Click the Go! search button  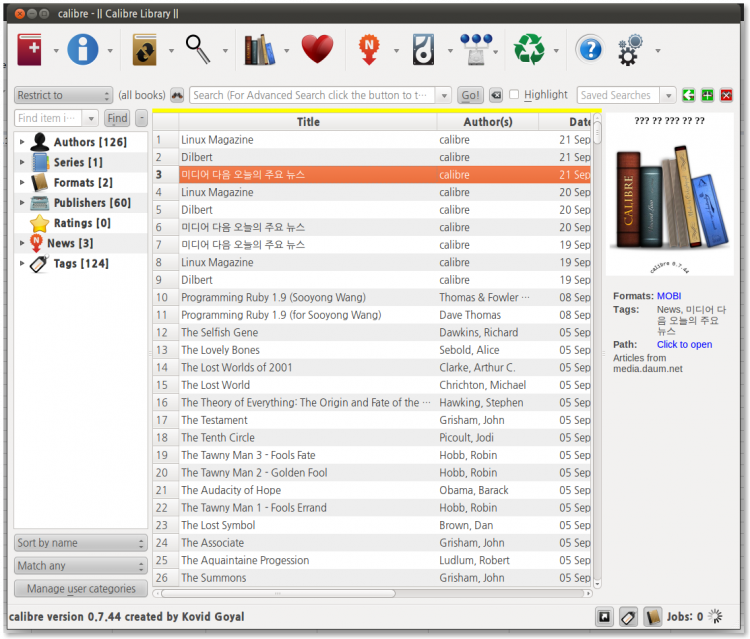pyautogui.click(x=470, y=95)
